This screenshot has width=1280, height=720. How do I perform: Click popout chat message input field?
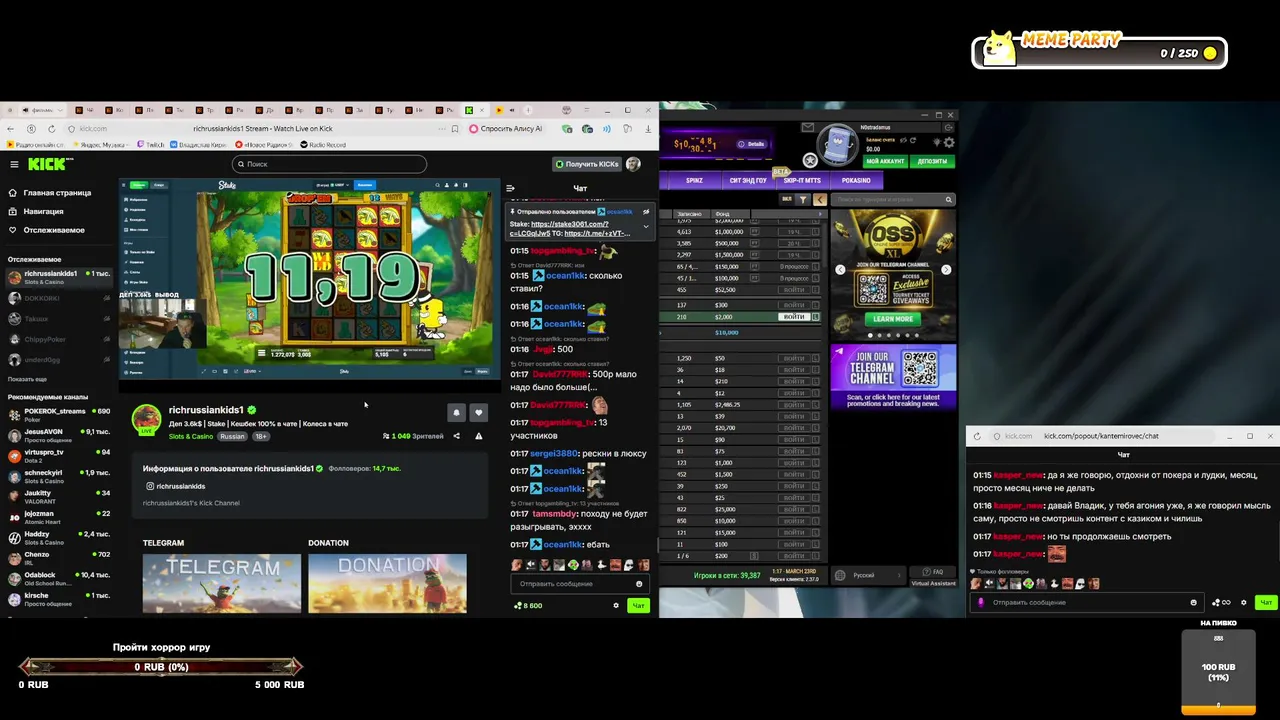point(1088,603)
